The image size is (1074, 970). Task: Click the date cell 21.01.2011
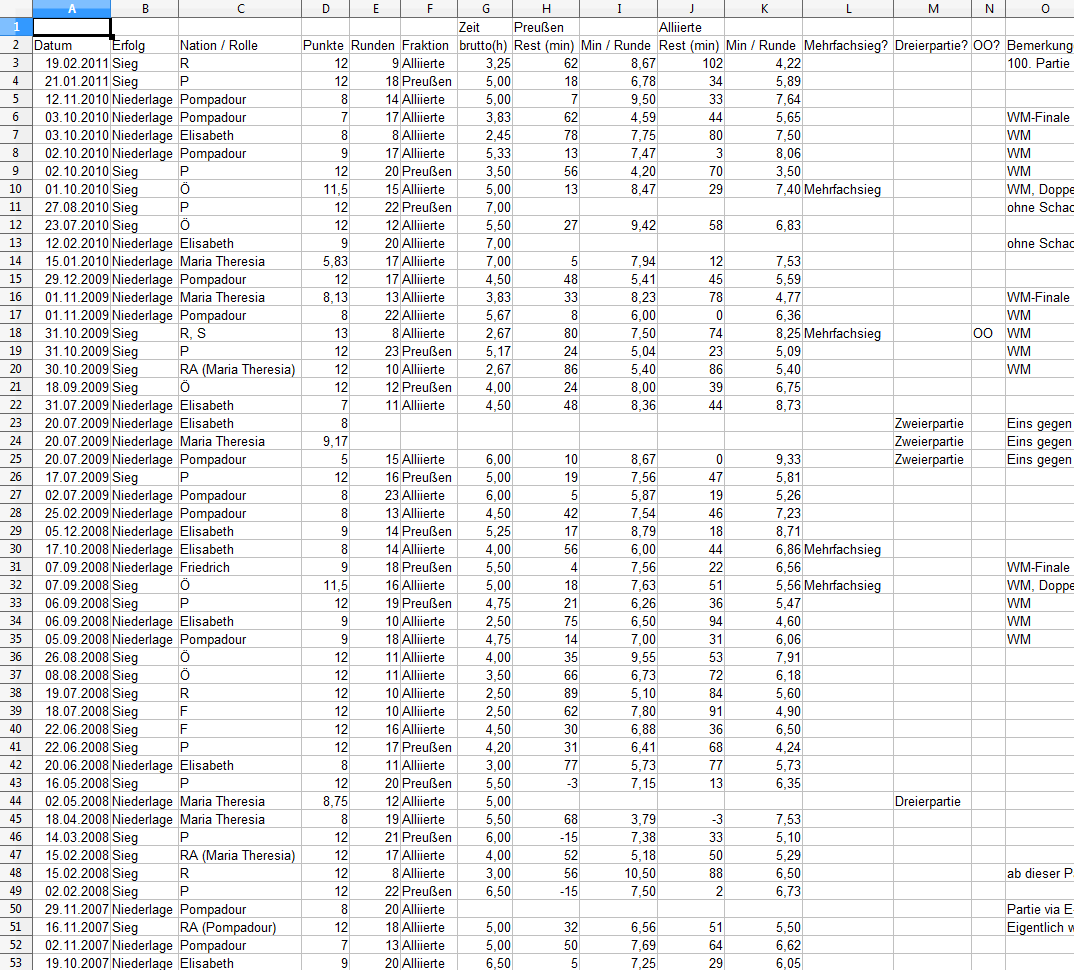[71, 81]
